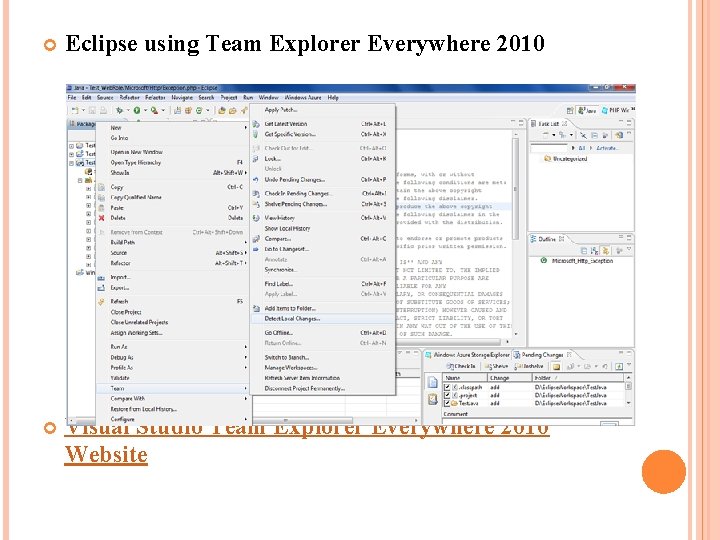Select the Uncategorized task category
The image size is (720, 540).
[565, 159]
